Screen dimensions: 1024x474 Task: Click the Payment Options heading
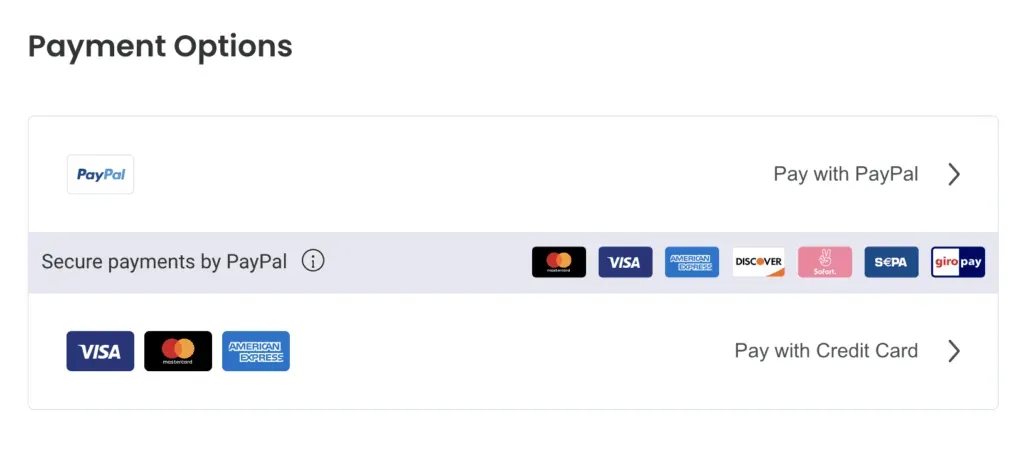160,46
